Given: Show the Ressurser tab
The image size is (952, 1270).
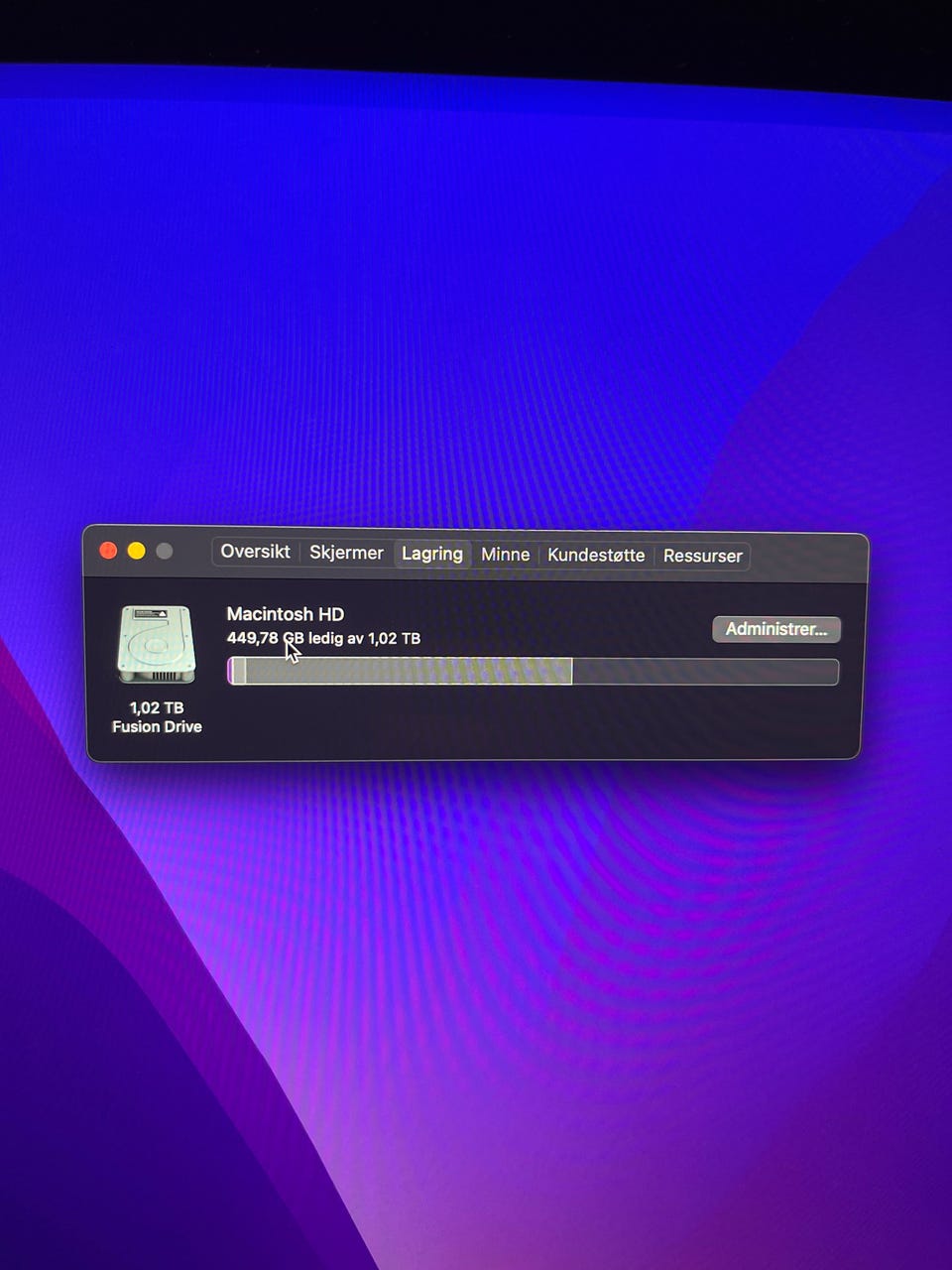Looking at the screenshot, I should click(702, 556).
